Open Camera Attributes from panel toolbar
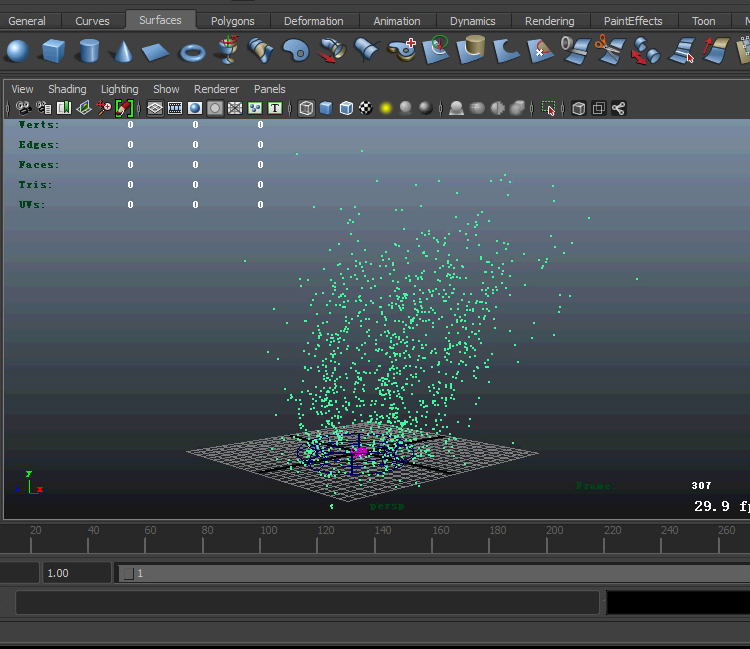 pos(44,108)
